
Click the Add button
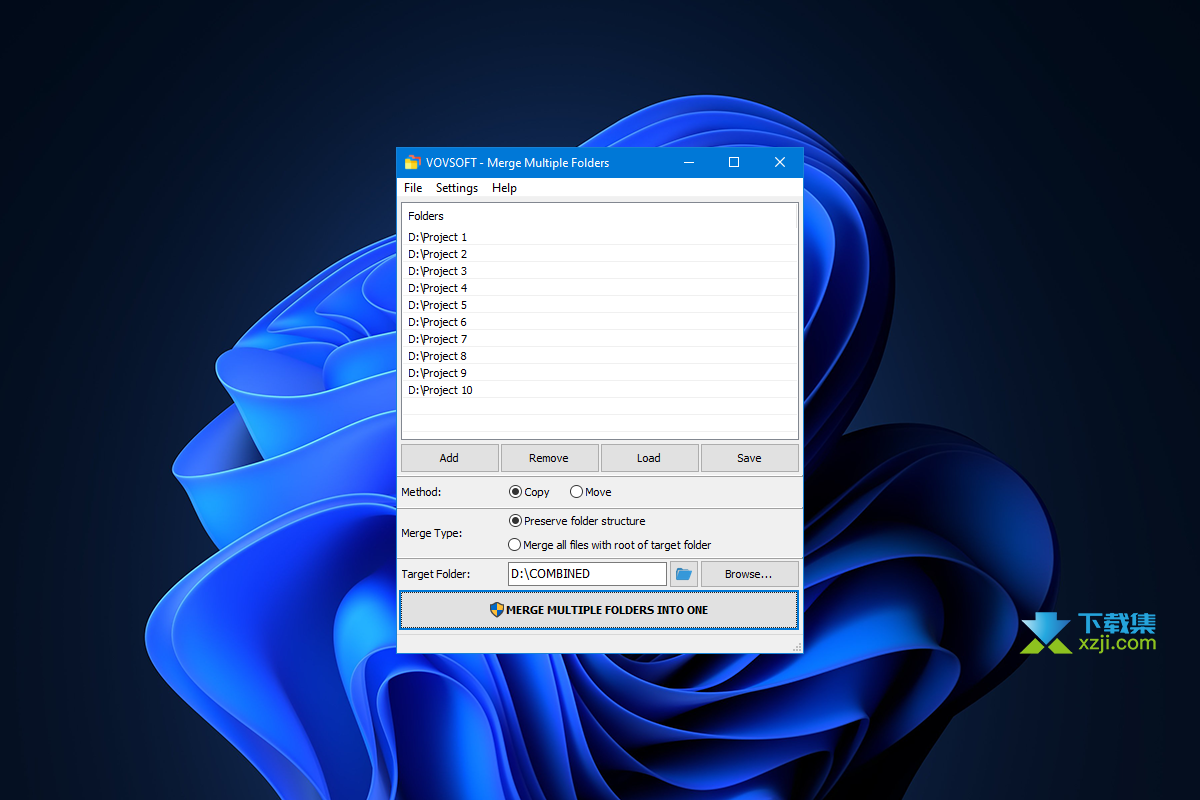point(450,458)
